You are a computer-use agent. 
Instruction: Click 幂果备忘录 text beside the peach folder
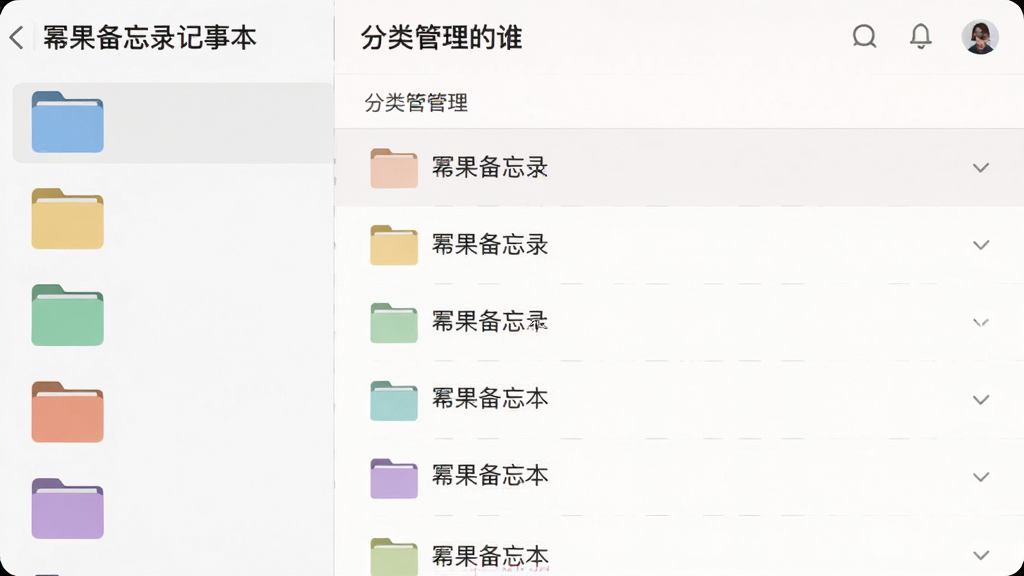pos(490,167)
